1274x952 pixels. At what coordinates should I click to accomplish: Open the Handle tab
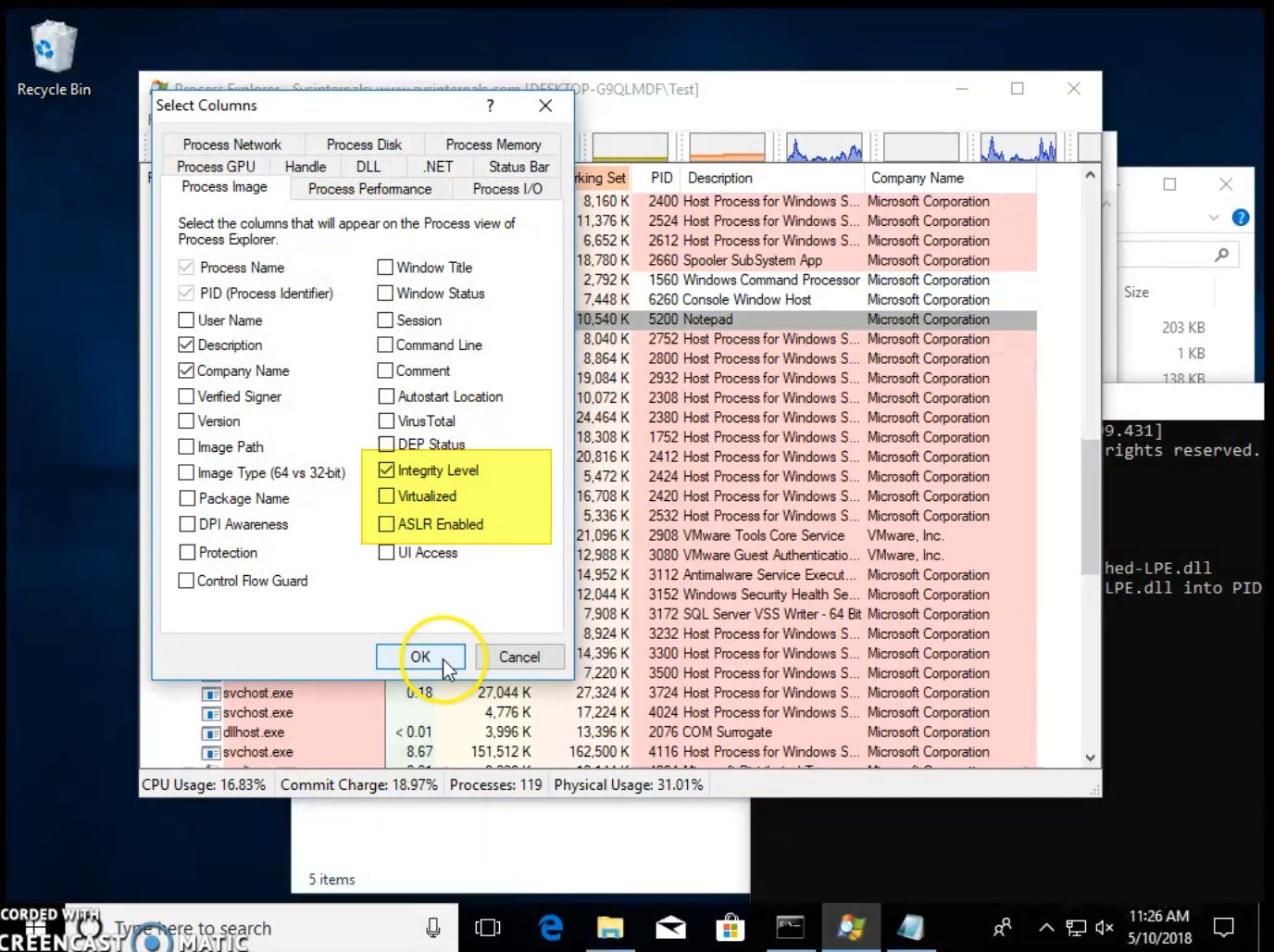tap(306, 167)
